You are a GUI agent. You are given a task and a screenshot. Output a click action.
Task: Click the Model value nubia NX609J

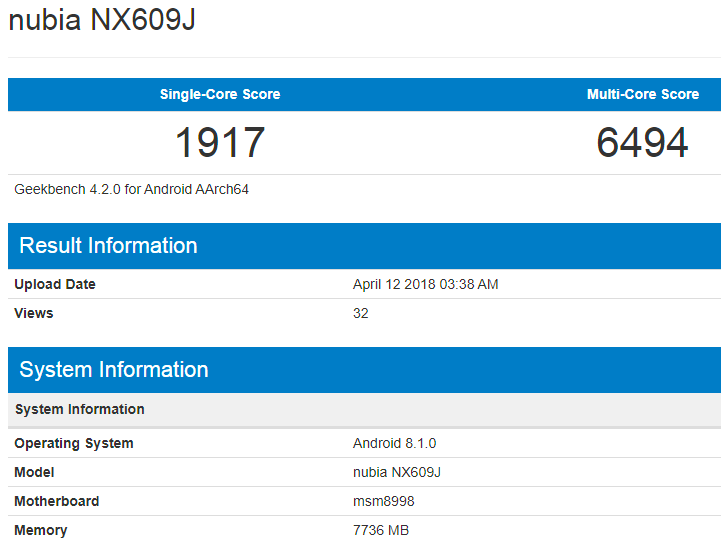pyautogui.click(x=397, y=472)
